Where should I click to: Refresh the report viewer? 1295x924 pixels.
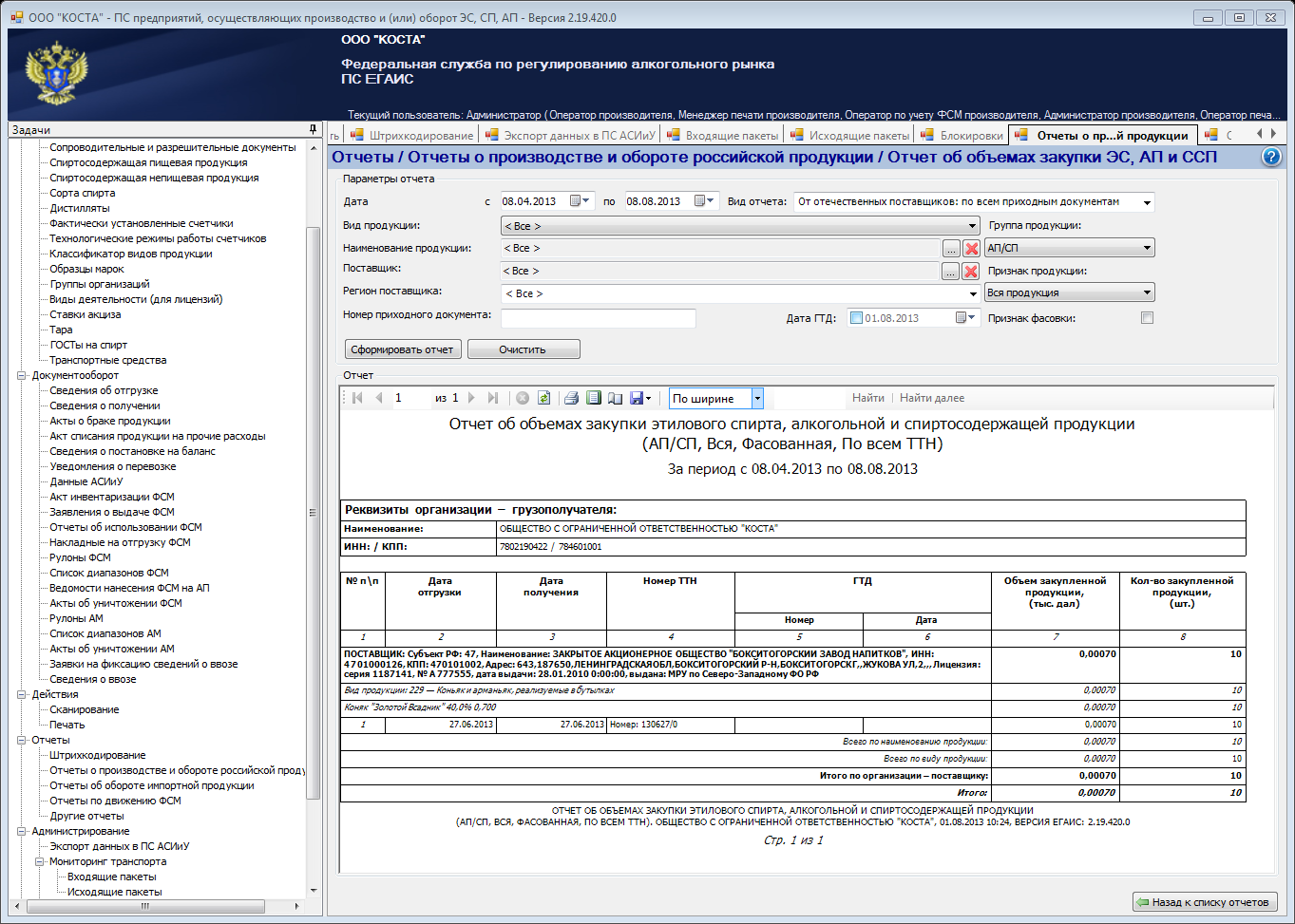pos(543,398)
